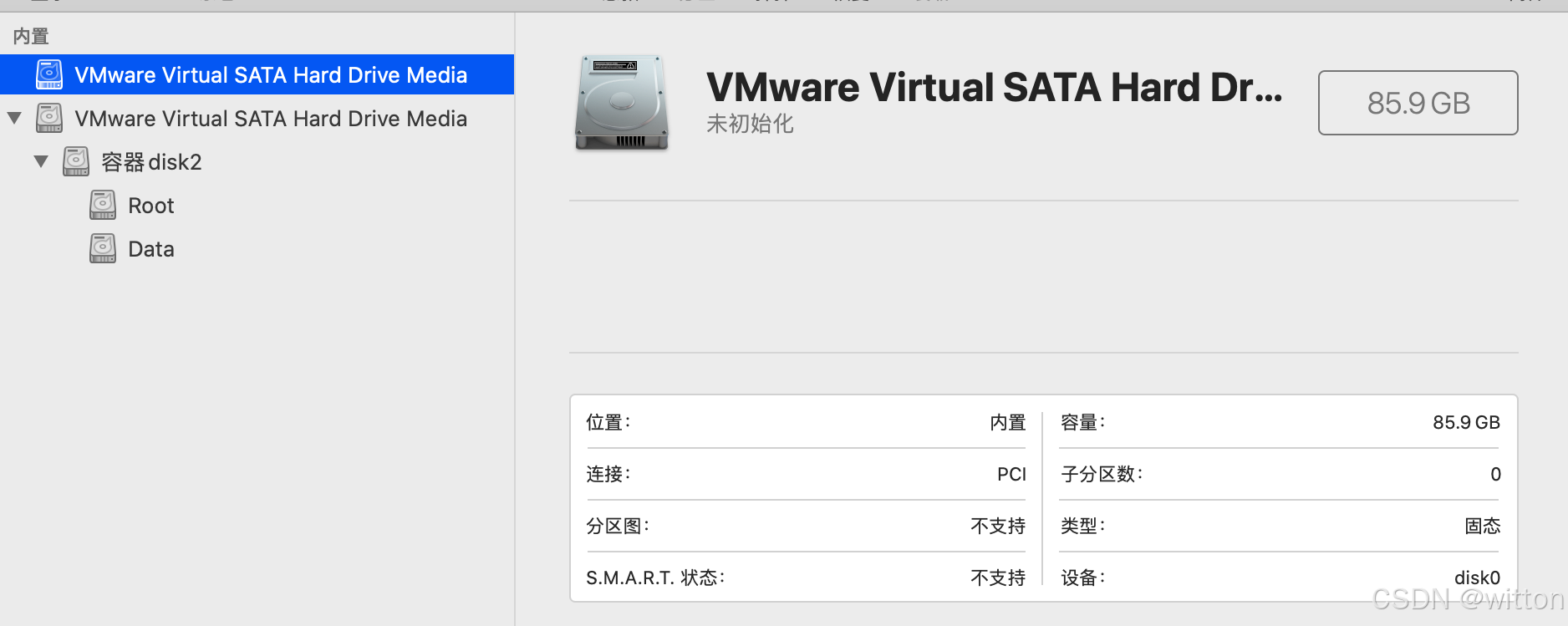Collapse the unselected VMware drive's disclosure triangle
Screen dimensions: 1568x626
[14, 118]
